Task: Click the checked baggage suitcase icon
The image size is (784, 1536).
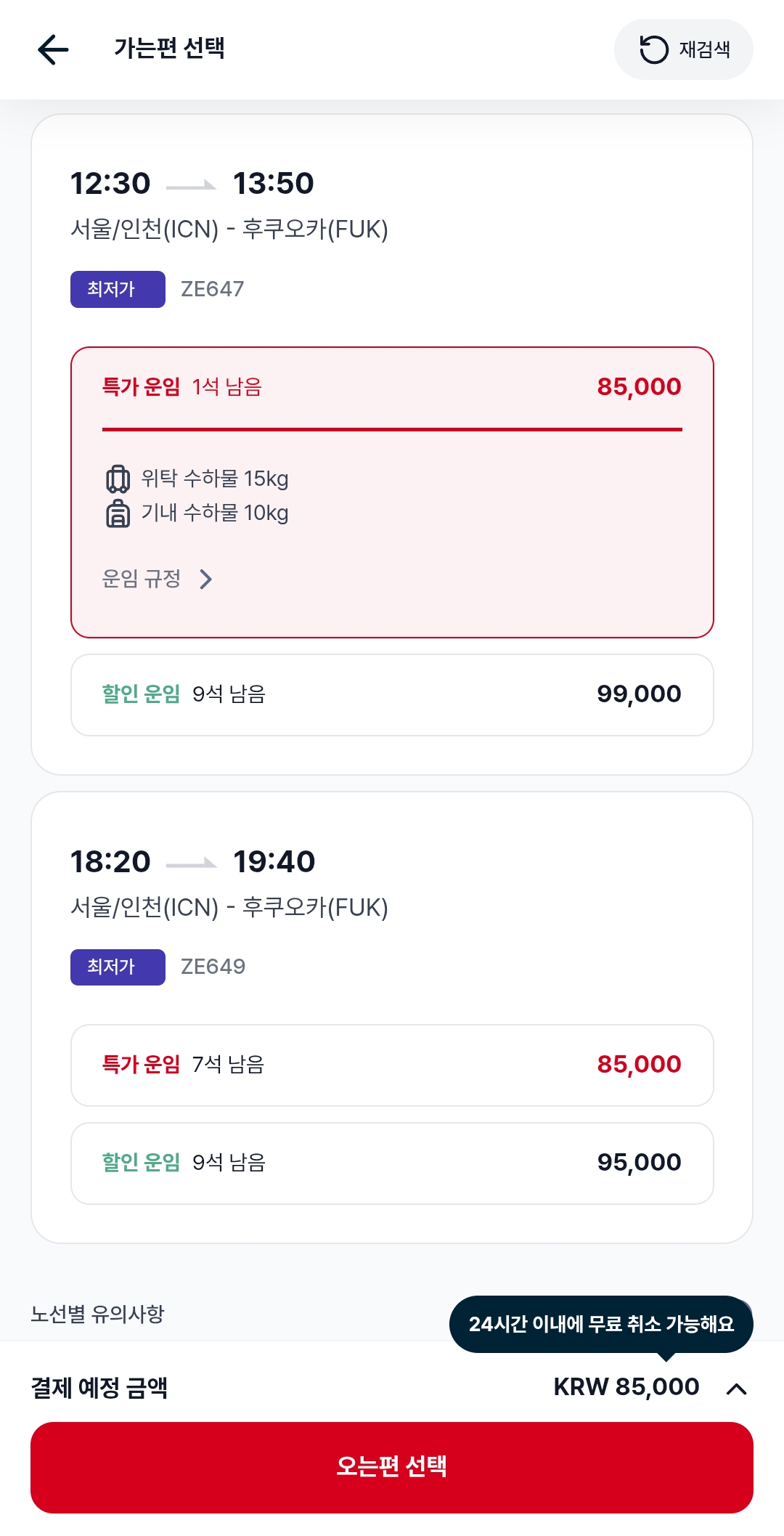Action: 118,479
